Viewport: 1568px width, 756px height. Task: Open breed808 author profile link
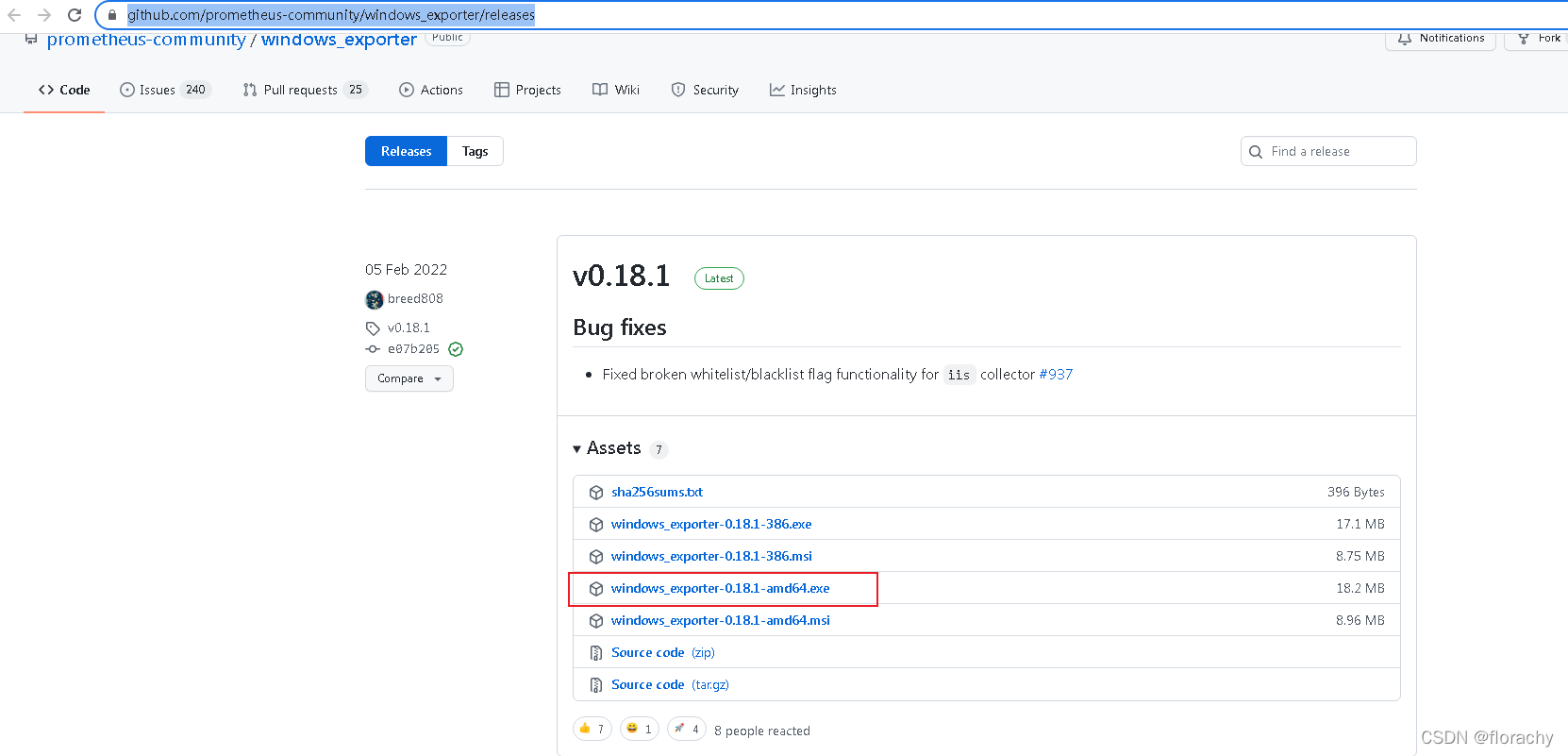[415, 298]
